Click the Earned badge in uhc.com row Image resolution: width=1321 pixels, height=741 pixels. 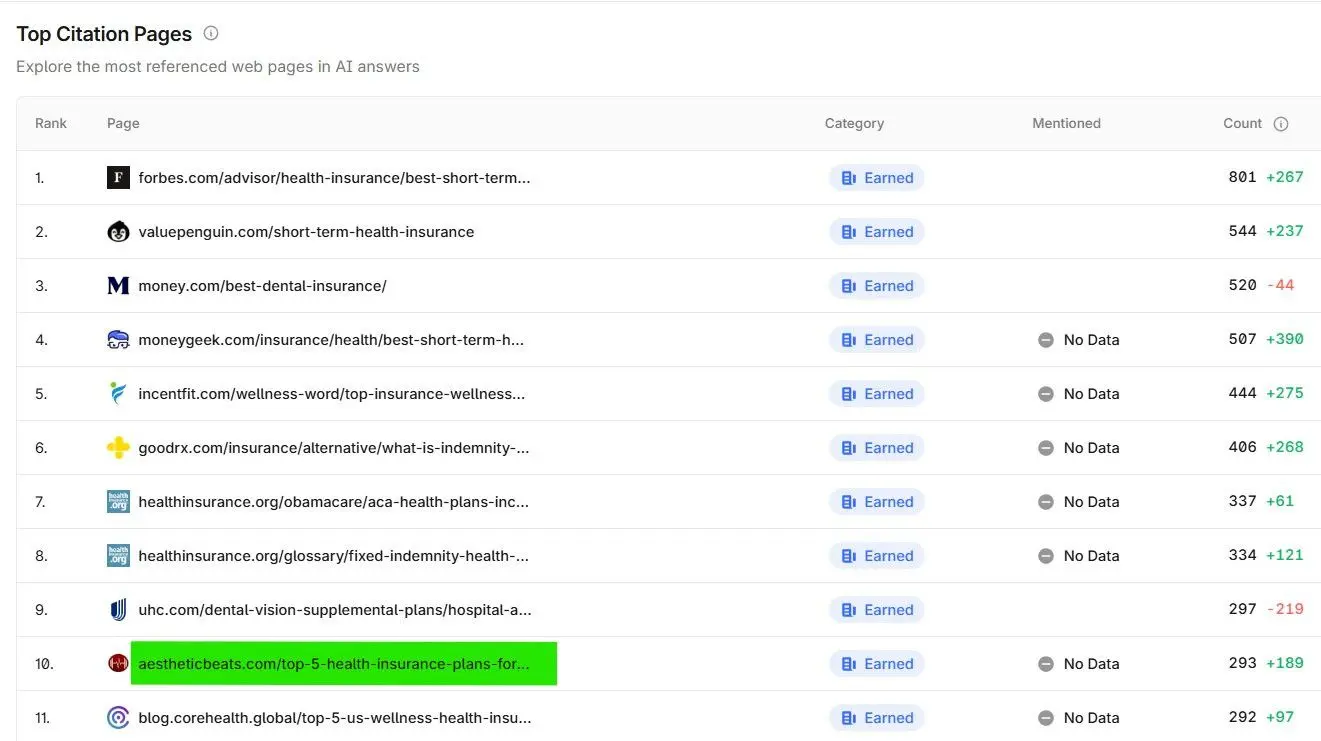(877, 610)
